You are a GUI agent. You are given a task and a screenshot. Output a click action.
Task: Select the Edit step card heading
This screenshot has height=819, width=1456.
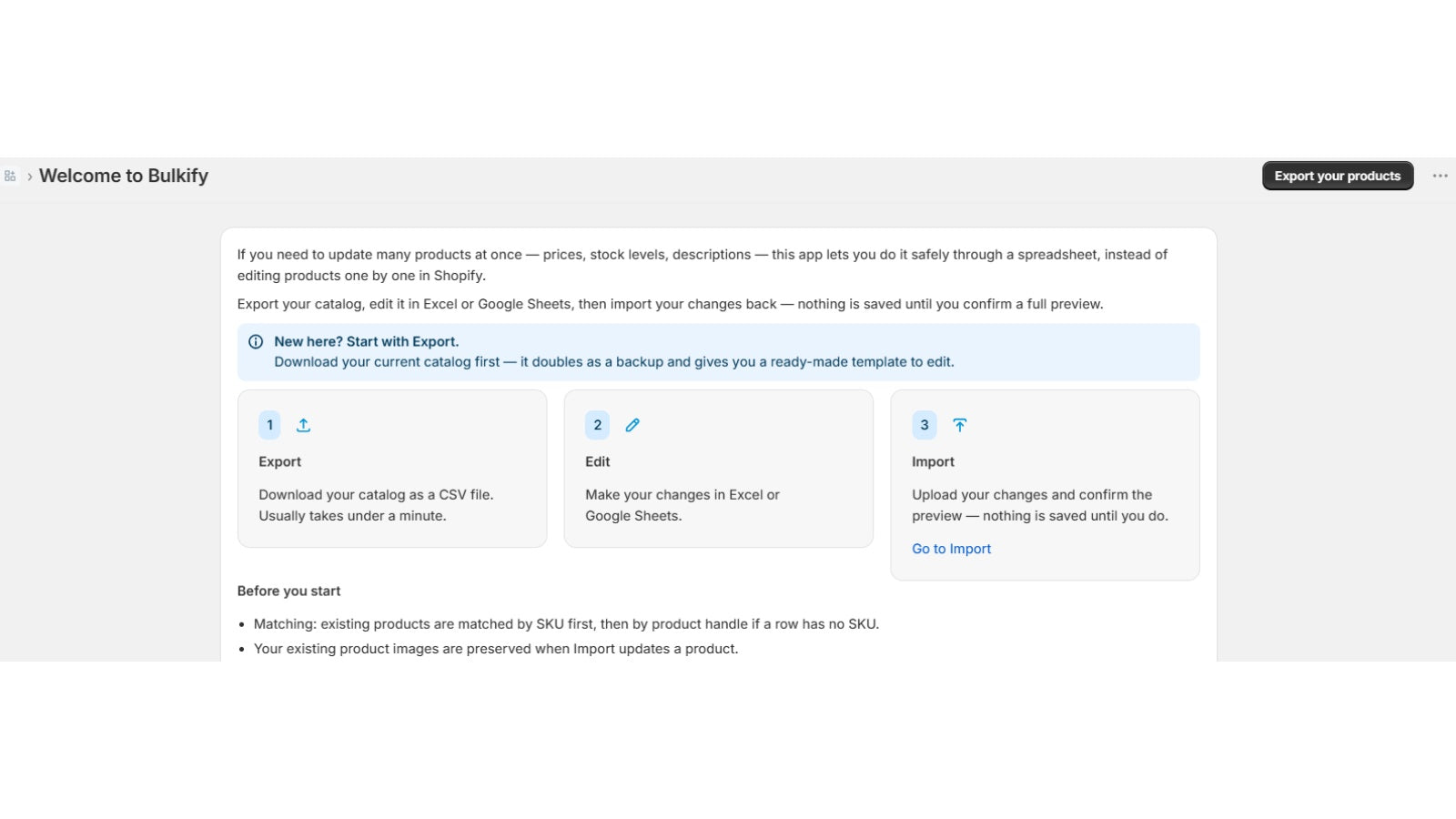click(597, 461)
